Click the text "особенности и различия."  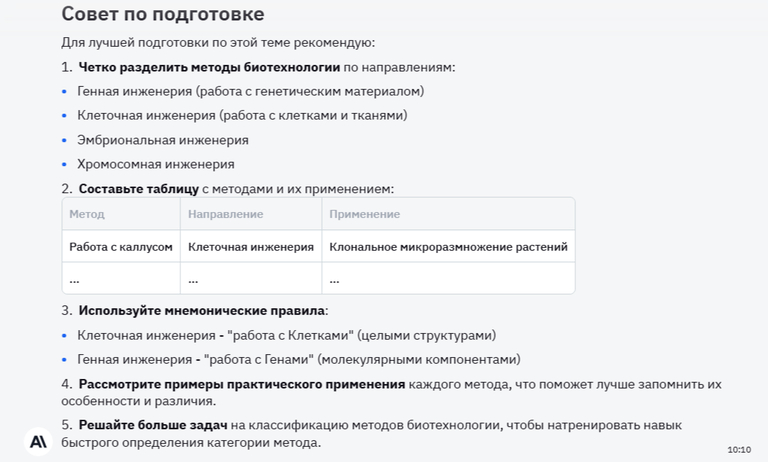coord(139,401)
